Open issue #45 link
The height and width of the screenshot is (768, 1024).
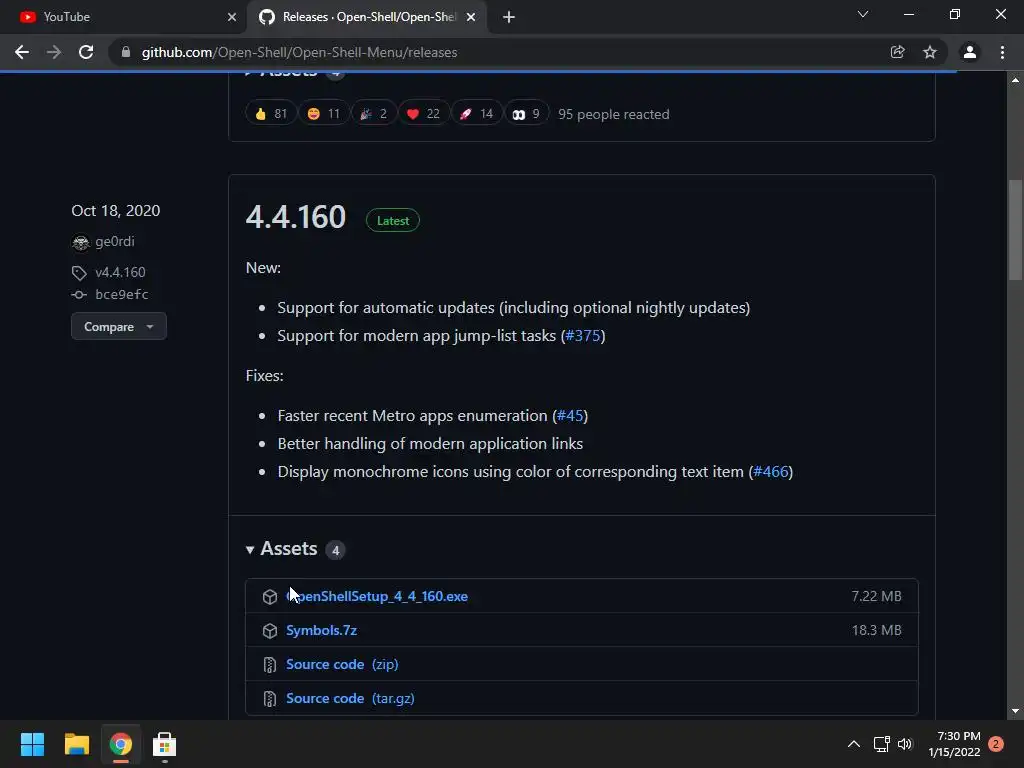click(570, 416)
